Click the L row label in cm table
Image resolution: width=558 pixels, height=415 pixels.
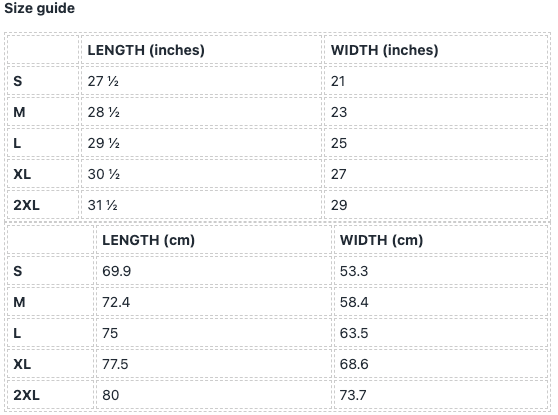click(17, 333)
